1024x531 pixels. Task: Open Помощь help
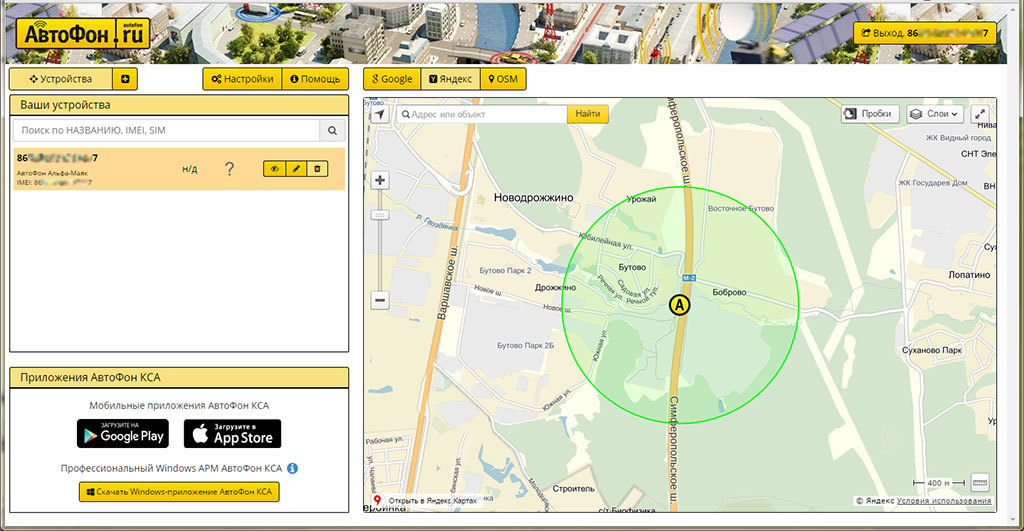point(315,79)
